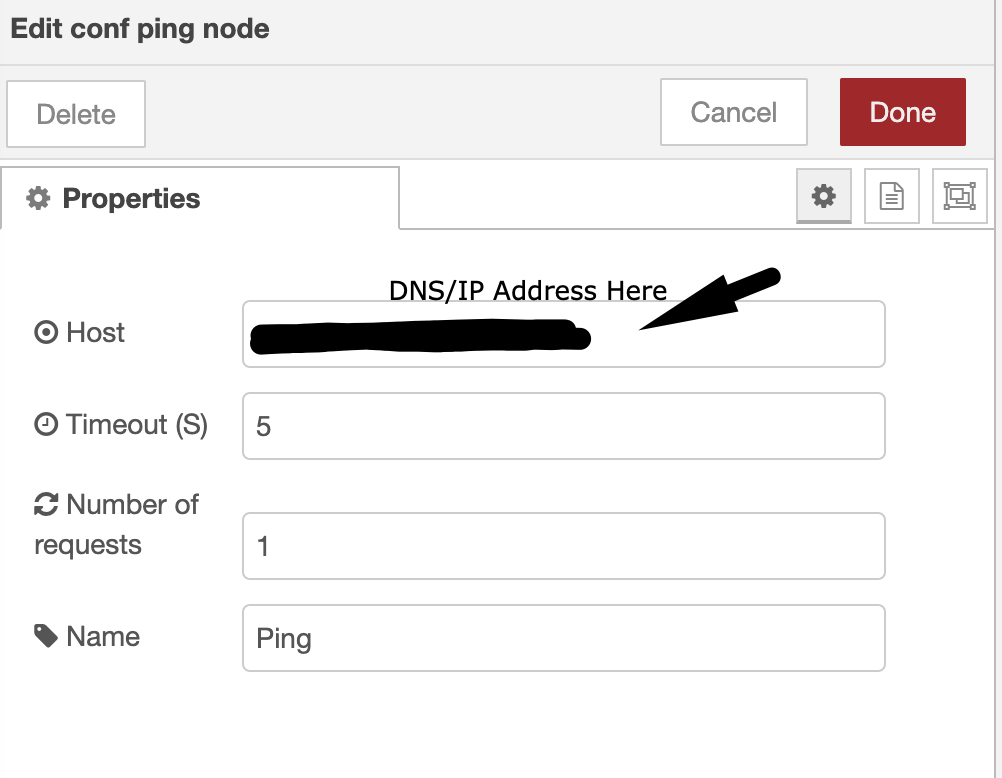Click the Timeout (S) label text
Image resolution: width=1002 pixels, height=778 pixels.
137,425
